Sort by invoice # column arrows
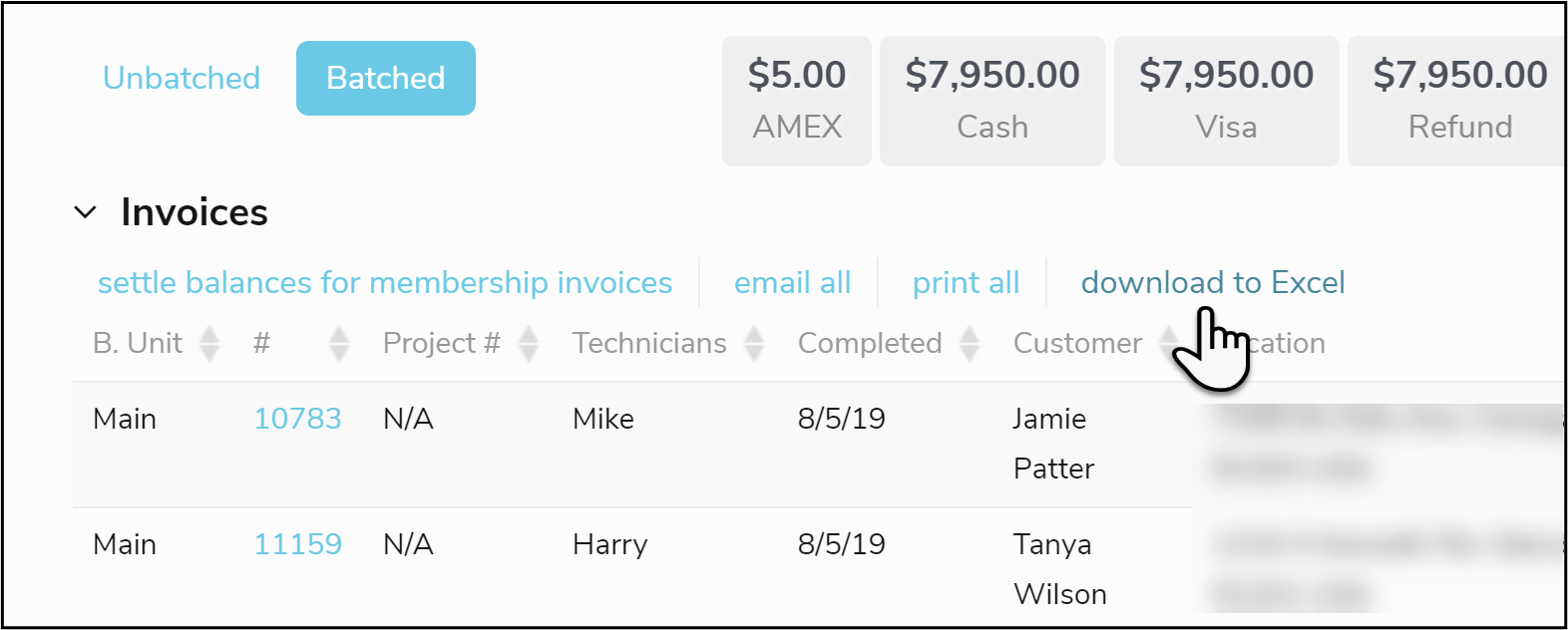 click(339, 343)
